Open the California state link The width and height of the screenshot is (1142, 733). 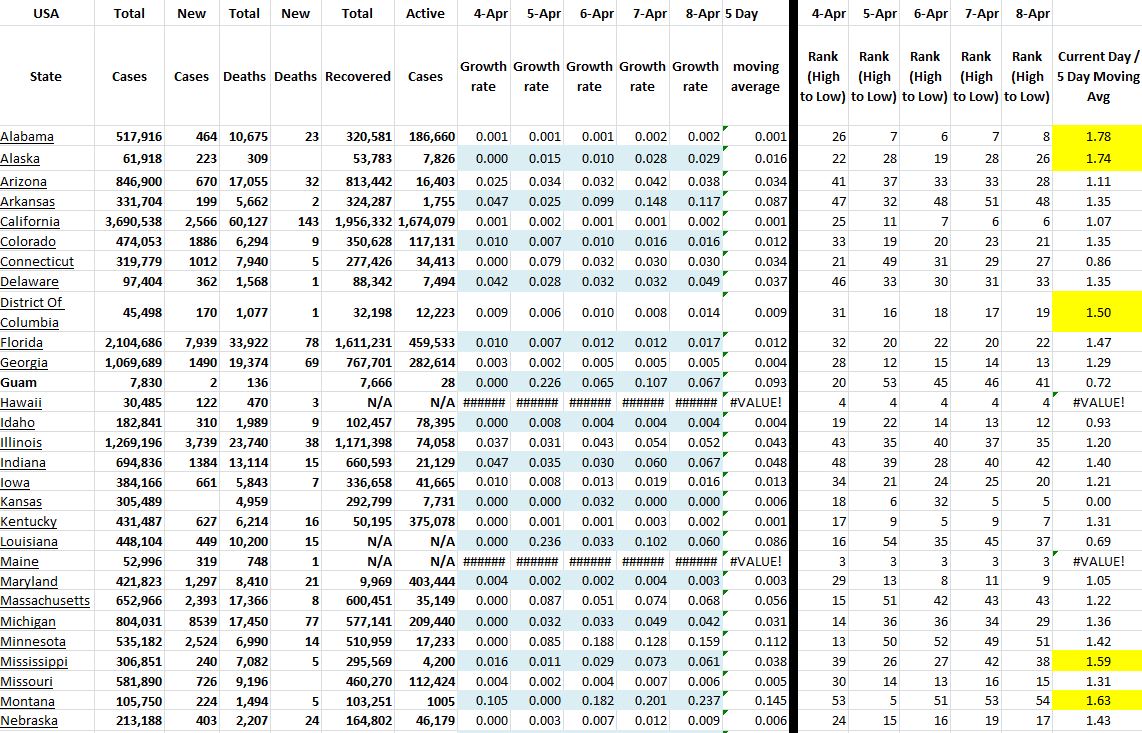point(30,222)
